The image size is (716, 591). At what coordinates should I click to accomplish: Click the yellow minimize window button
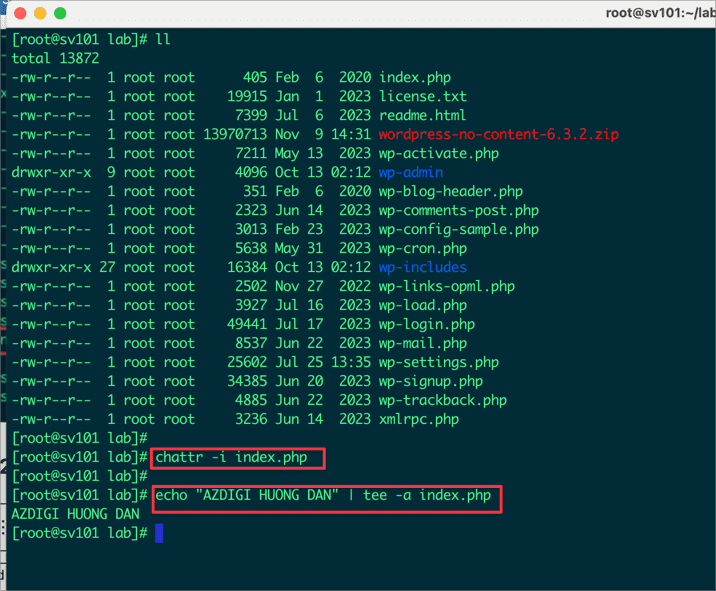40,14
